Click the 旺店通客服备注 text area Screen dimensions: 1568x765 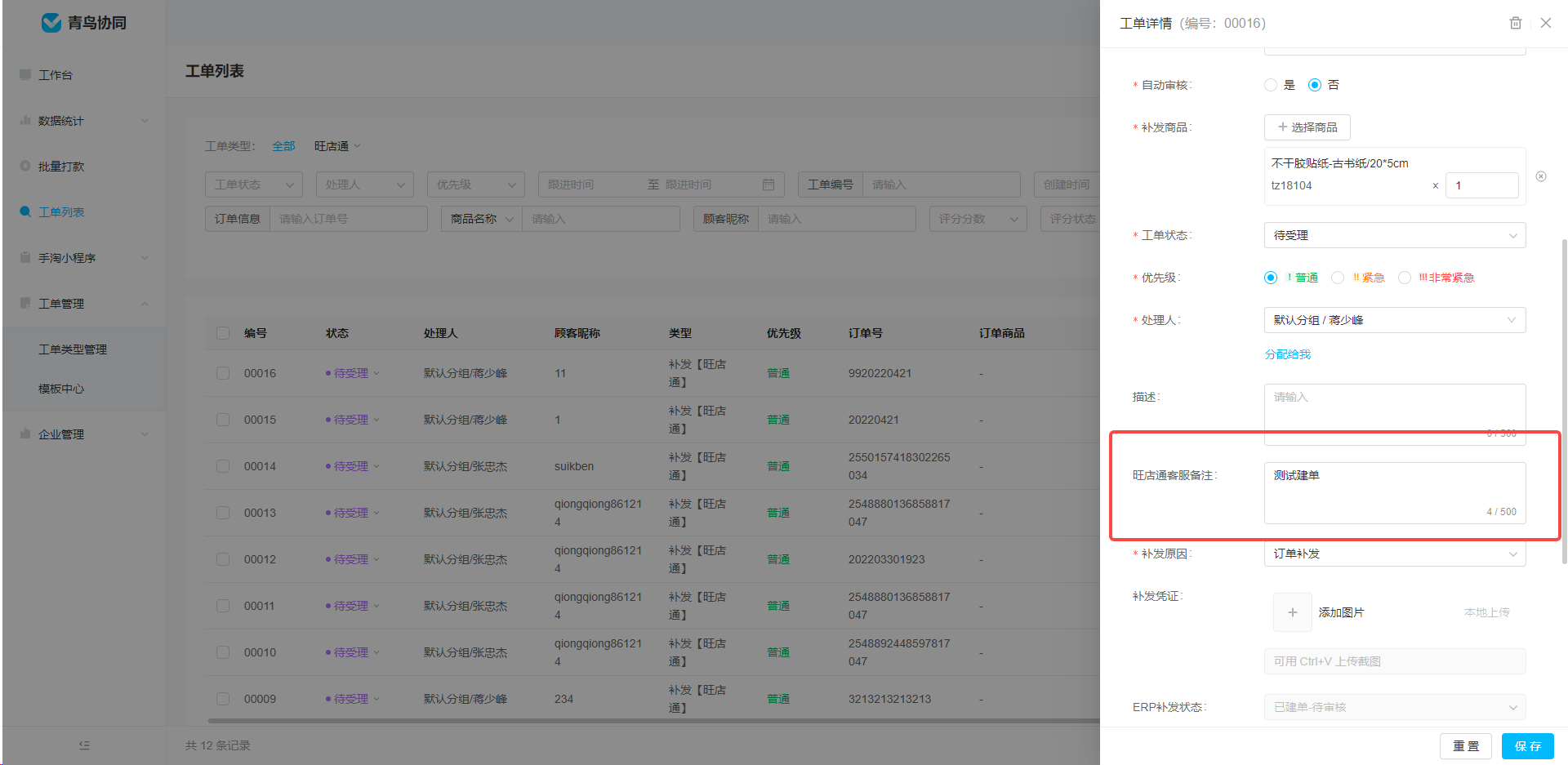click(1395, 493)
